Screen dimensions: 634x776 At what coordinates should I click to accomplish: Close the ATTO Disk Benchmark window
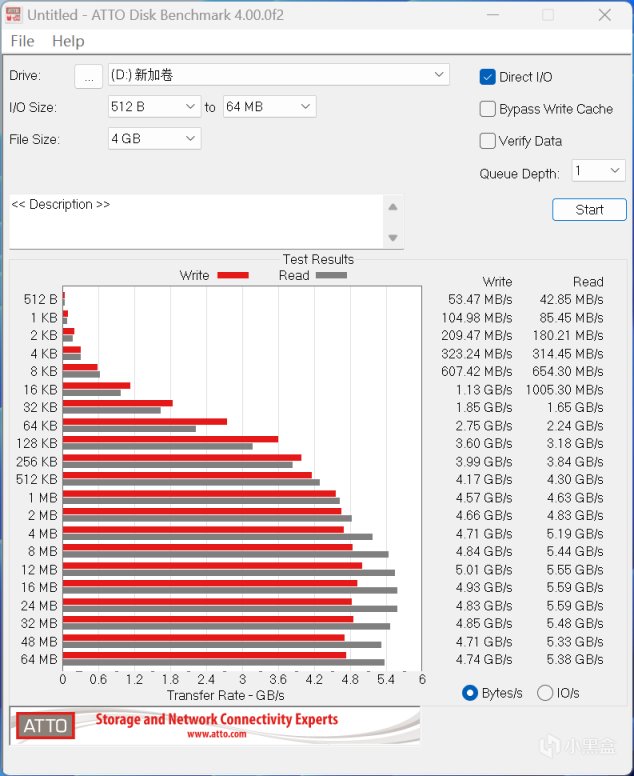605,15
